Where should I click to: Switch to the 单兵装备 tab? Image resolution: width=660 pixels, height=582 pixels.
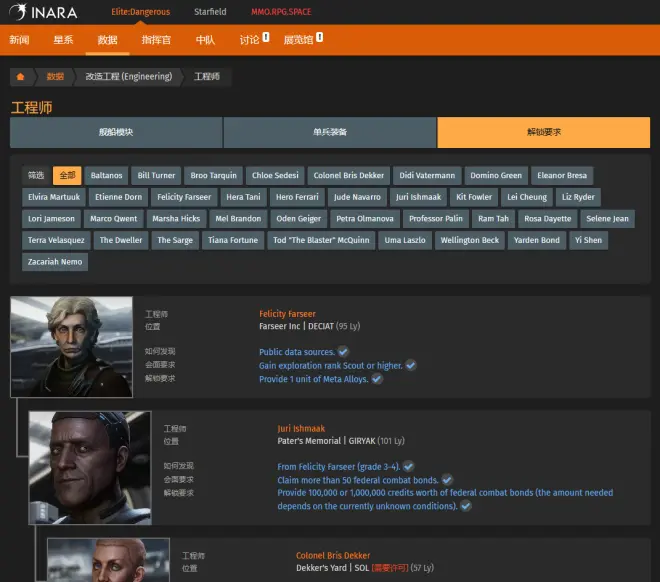tap(330, 132)
